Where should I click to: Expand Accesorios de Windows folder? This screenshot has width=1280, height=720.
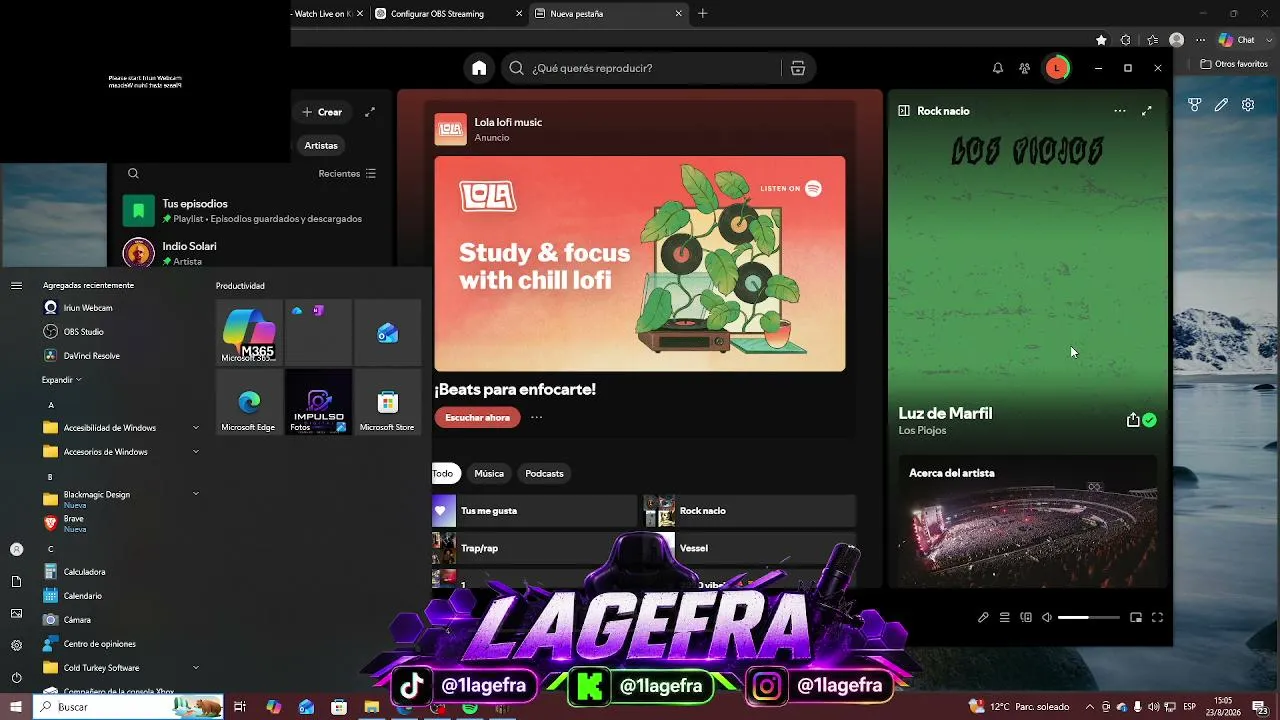121,452
